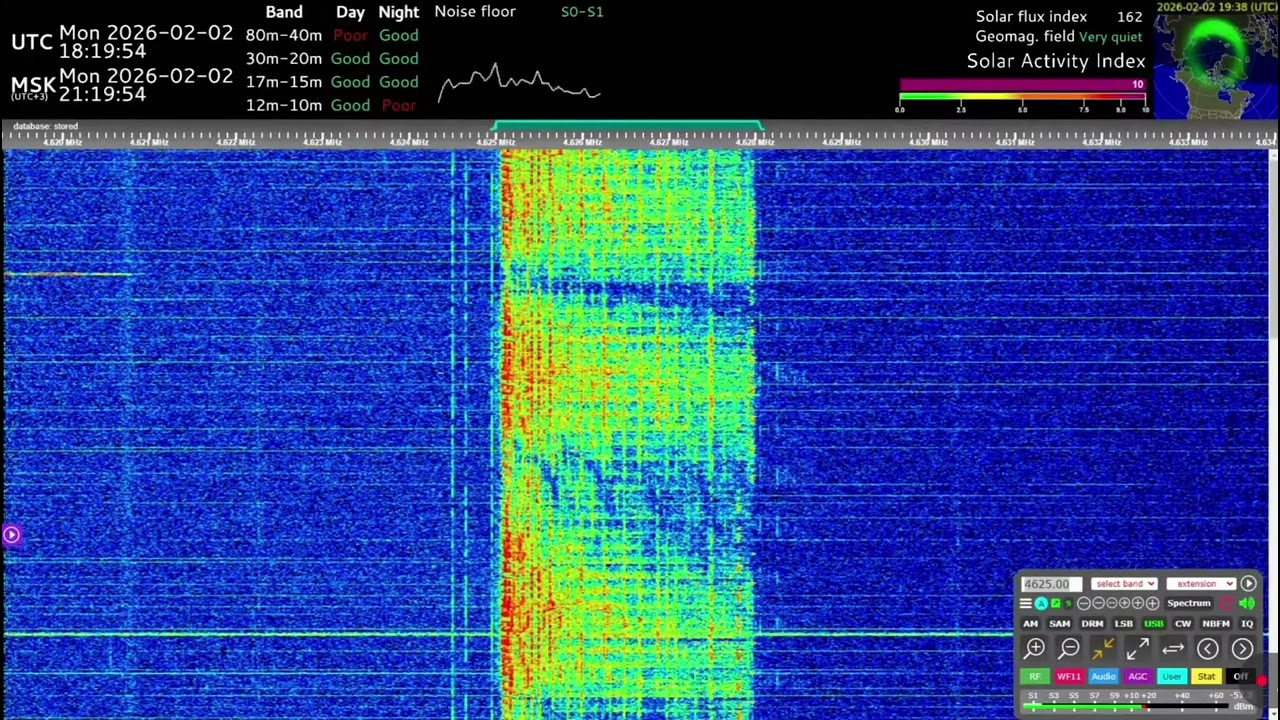Open the blue Audio tab

[1104, 677]
